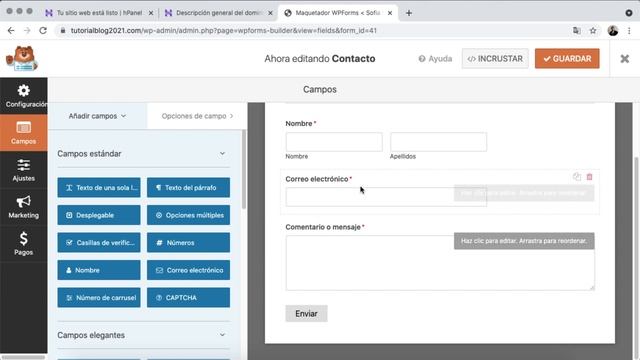Add an Opciones múltiples field
This screenshot has width=640, height=360.
188,215
